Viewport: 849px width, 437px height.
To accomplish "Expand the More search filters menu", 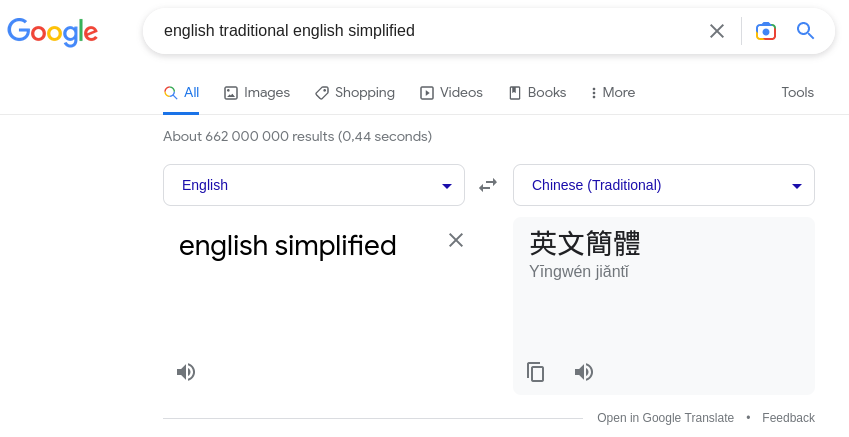I will 613,93.
